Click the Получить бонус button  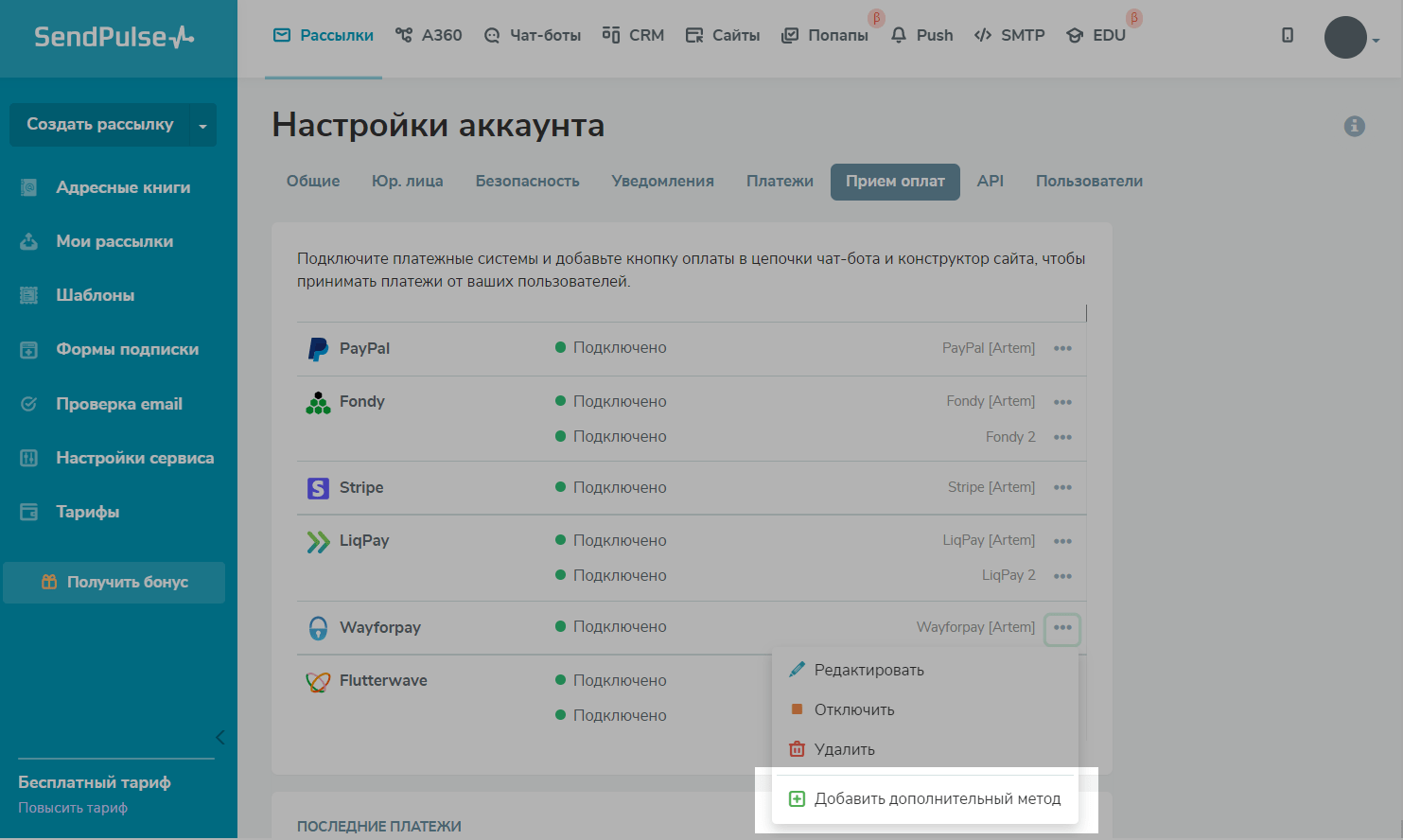point(114,582)
